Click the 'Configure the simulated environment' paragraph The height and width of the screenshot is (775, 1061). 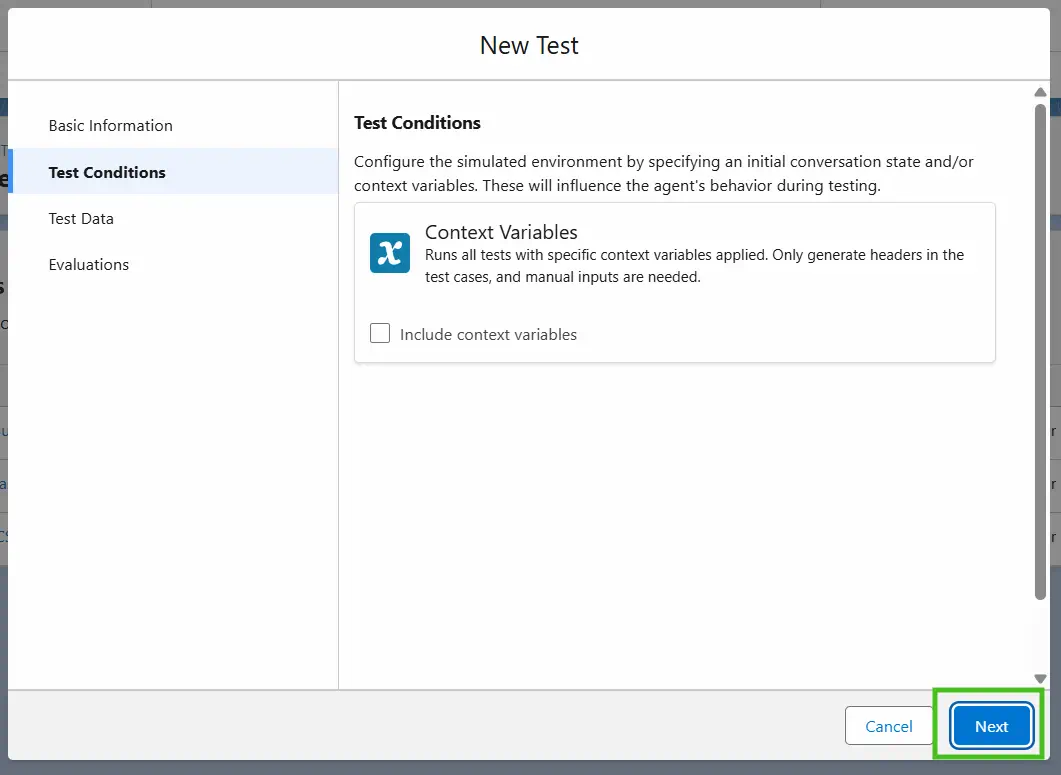point(663,174)
